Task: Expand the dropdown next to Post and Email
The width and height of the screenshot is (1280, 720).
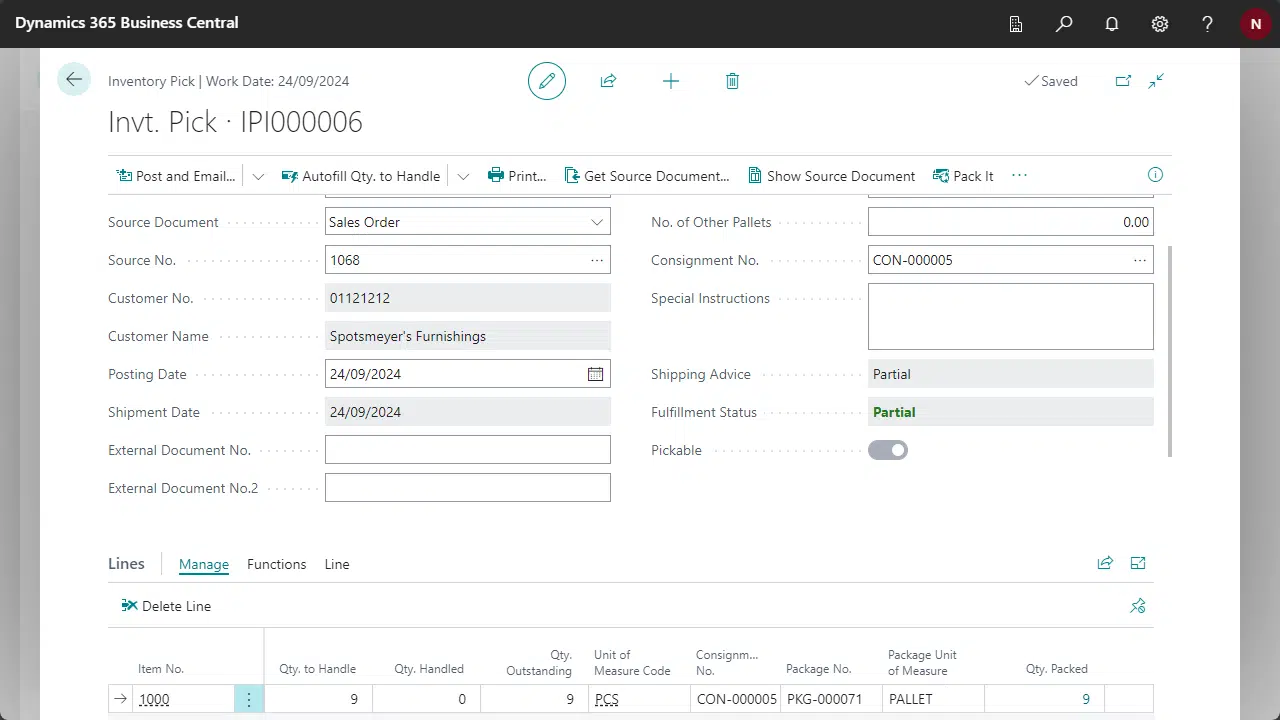Action: [258, 176]
